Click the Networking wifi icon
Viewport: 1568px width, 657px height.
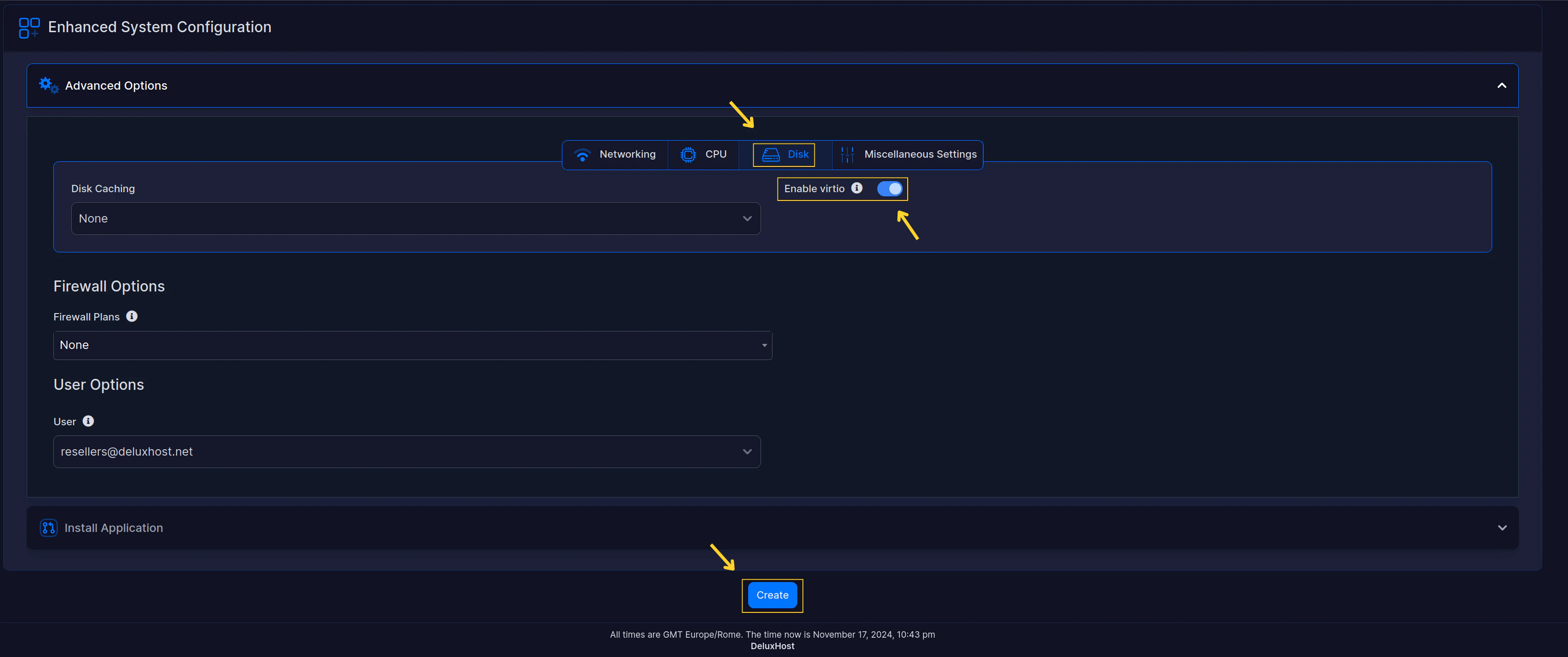pyautogui.click(x=582, y=155)
